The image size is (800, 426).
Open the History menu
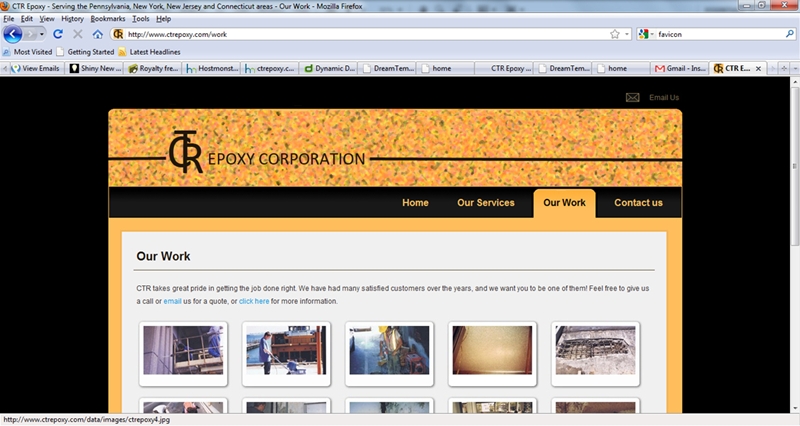(x=72, y=19)
